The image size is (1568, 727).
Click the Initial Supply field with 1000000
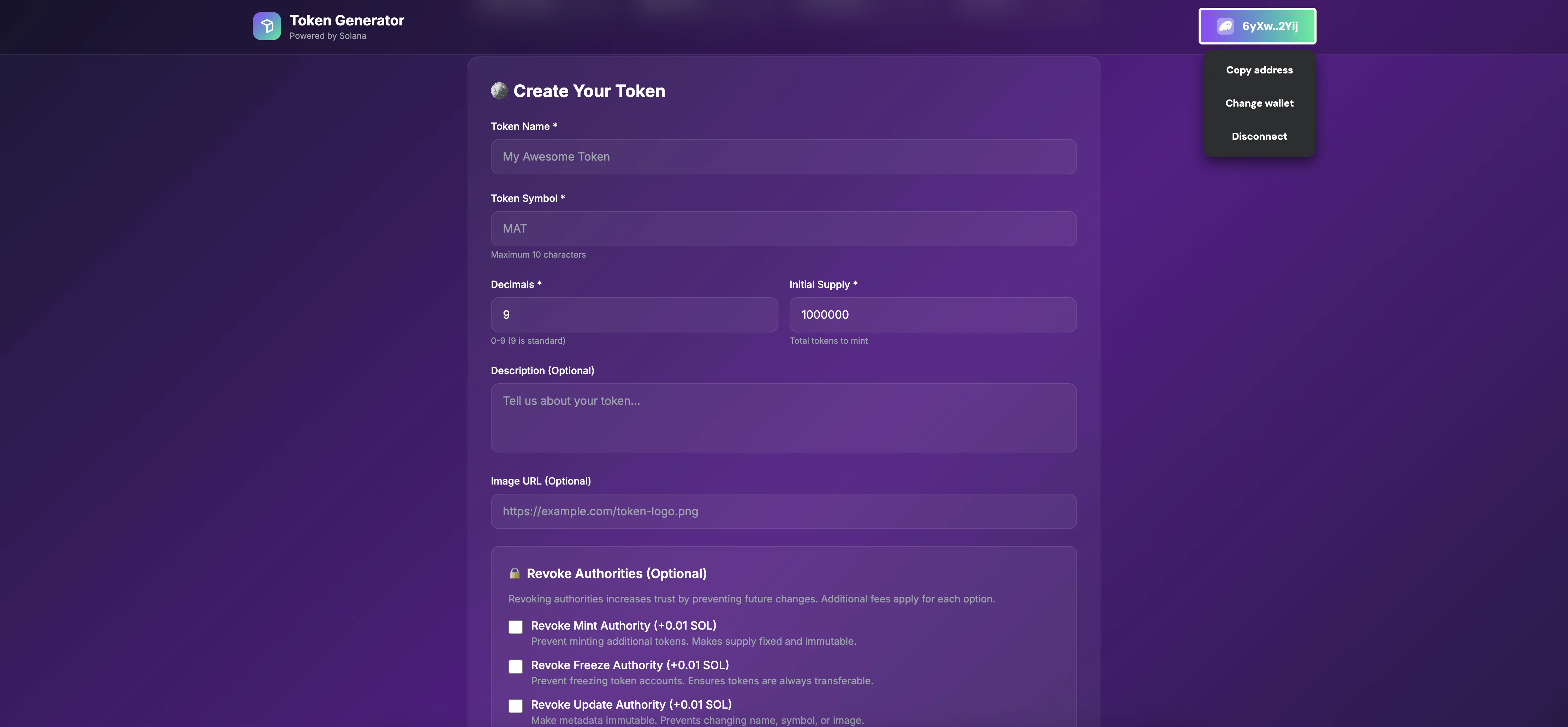tap(933, 314)
